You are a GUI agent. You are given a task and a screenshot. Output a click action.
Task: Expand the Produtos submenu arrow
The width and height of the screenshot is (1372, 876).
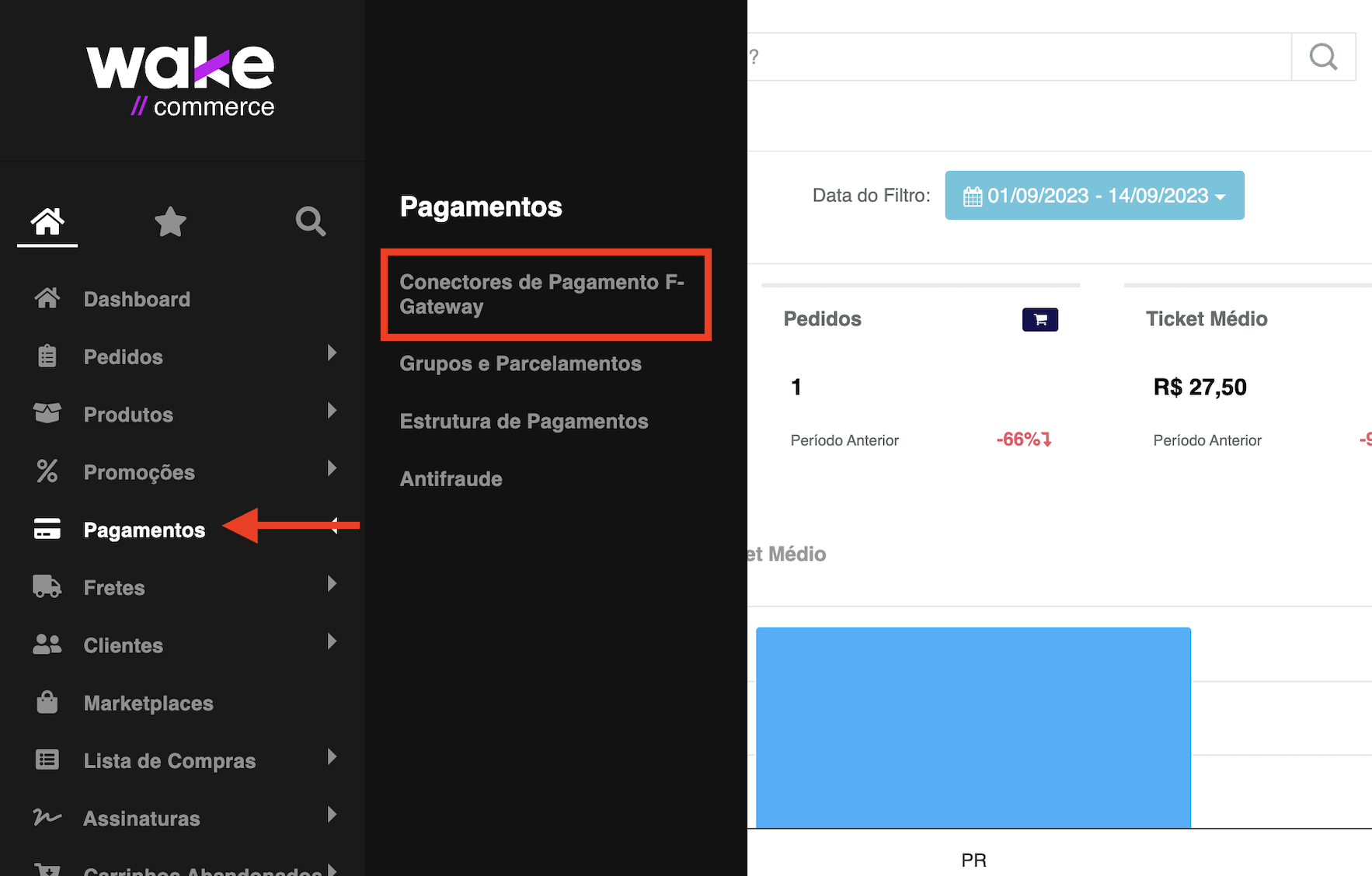pyautogui.click(x=332, y=411)
